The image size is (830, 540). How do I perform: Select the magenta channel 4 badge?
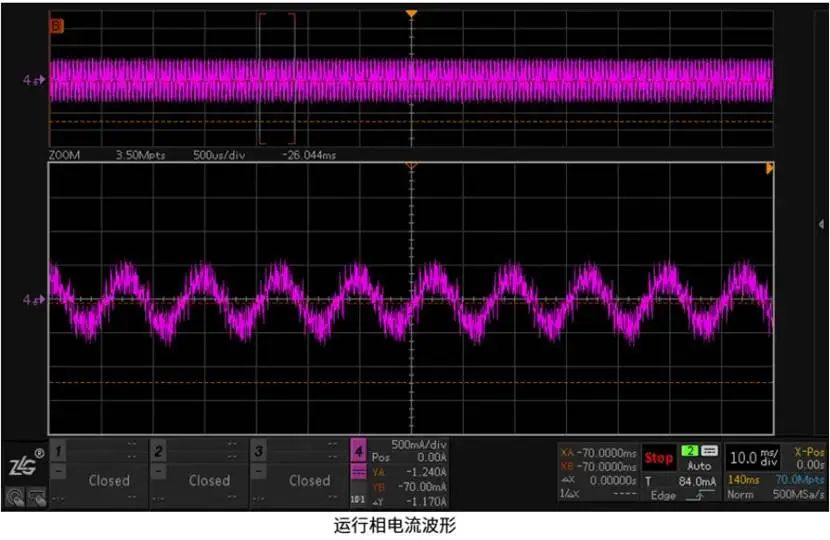pos(358,452)
